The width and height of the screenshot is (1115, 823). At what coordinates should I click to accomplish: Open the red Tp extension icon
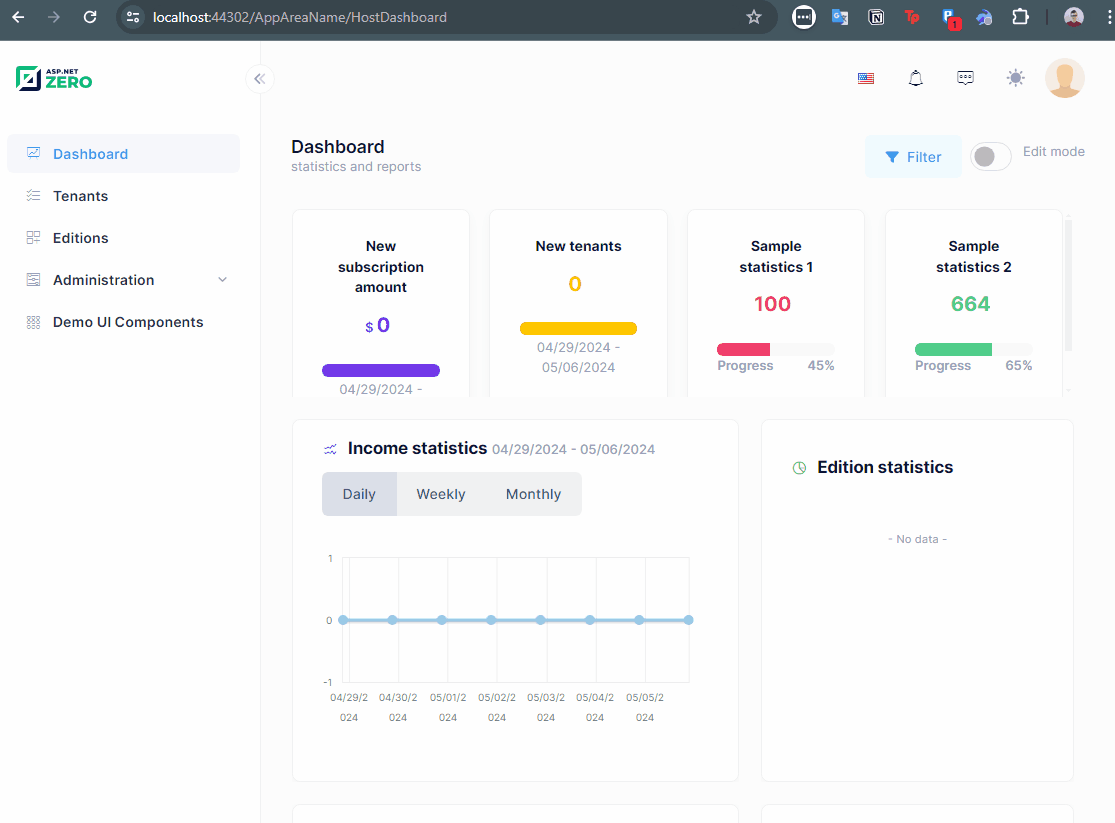point(912,17)
